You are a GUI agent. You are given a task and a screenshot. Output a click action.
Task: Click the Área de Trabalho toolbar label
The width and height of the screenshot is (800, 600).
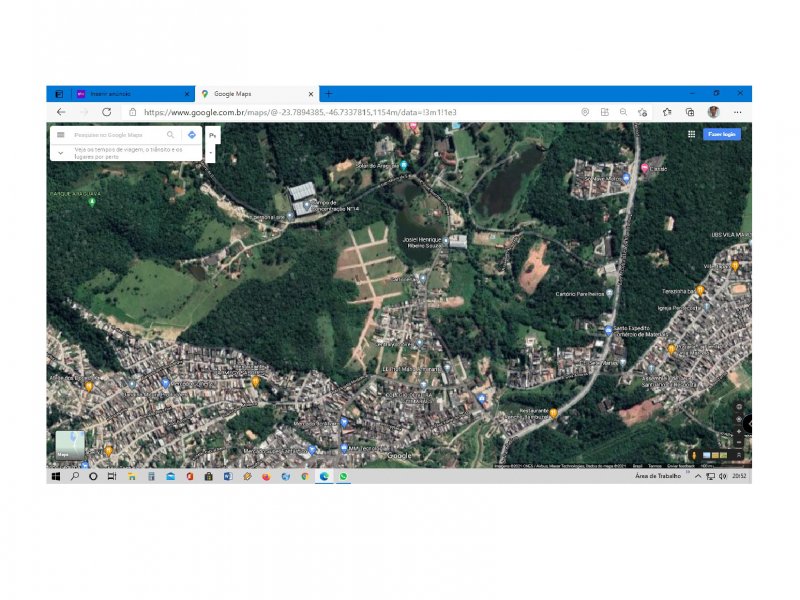[x=658, y=476]
